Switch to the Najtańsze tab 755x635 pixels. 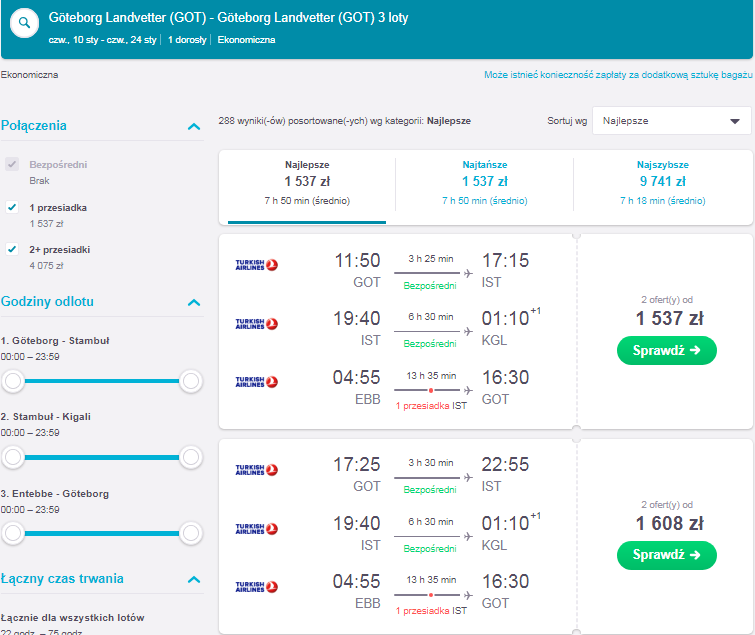point(484,183)
